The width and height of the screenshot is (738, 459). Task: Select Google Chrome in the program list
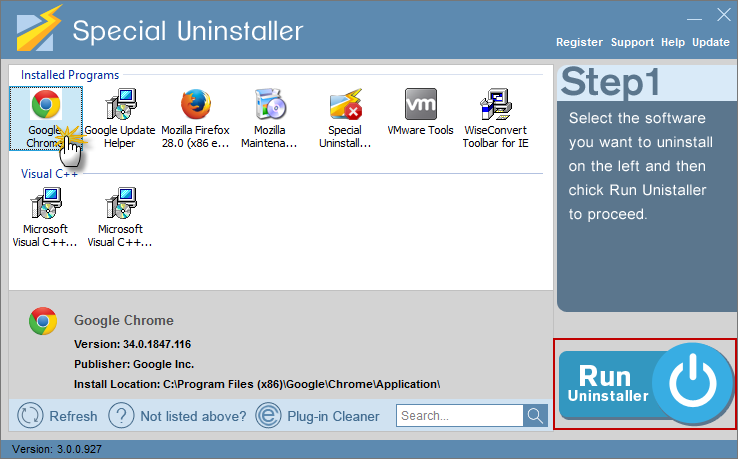(x=44, y=115)
